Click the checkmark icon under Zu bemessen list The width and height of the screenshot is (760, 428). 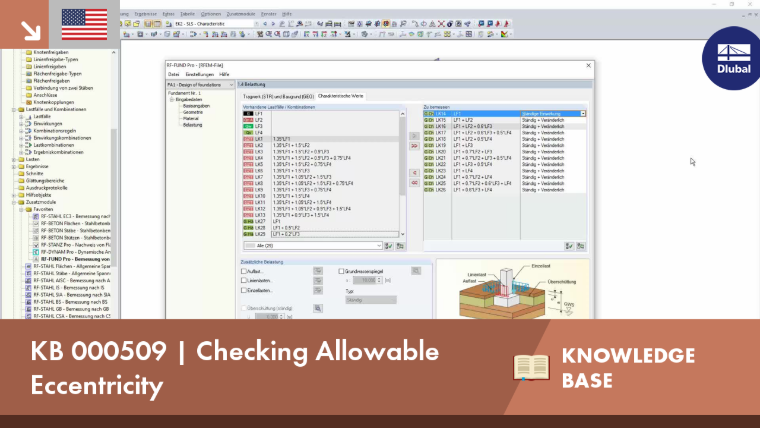[x=569, y=246]
